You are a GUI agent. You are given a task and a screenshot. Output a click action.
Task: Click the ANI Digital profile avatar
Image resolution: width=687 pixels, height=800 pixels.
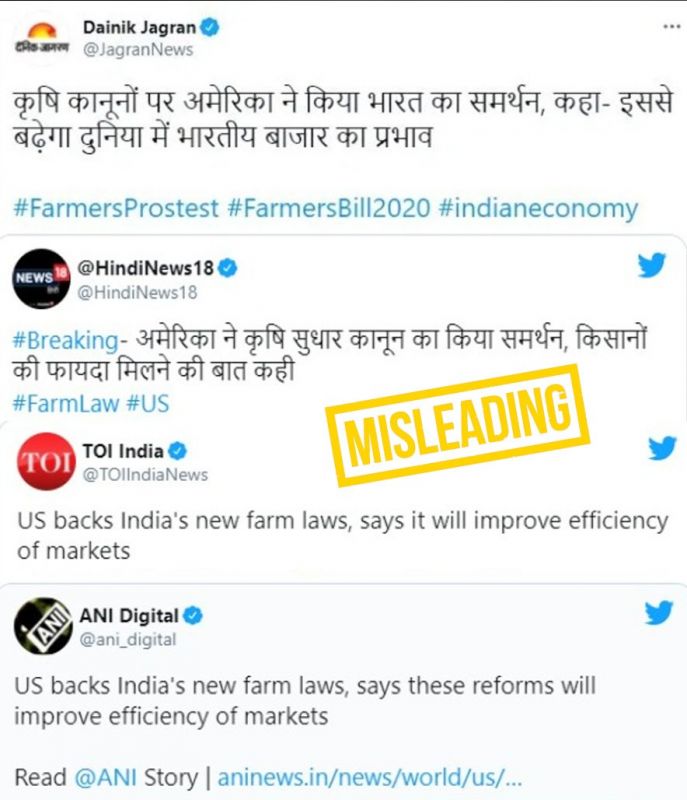click(43, 626)
